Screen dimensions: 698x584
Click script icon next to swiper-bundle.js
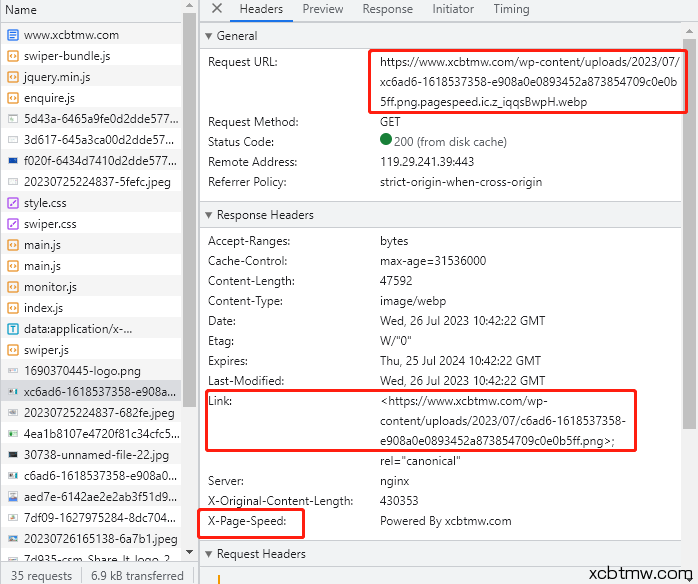13,56
